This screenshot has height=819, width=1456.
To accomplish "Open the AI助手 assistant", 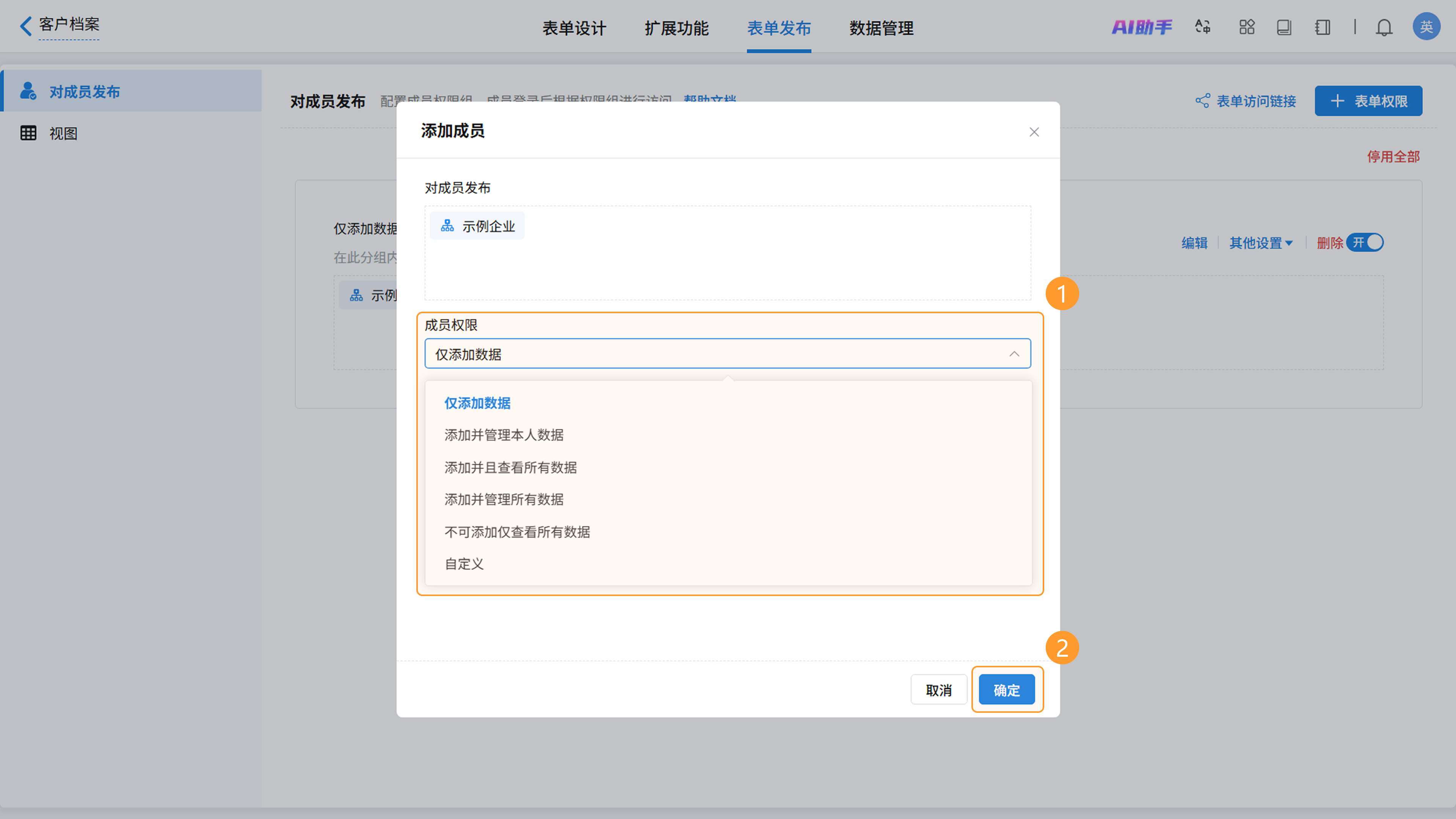I will (x=1142, y=27).
